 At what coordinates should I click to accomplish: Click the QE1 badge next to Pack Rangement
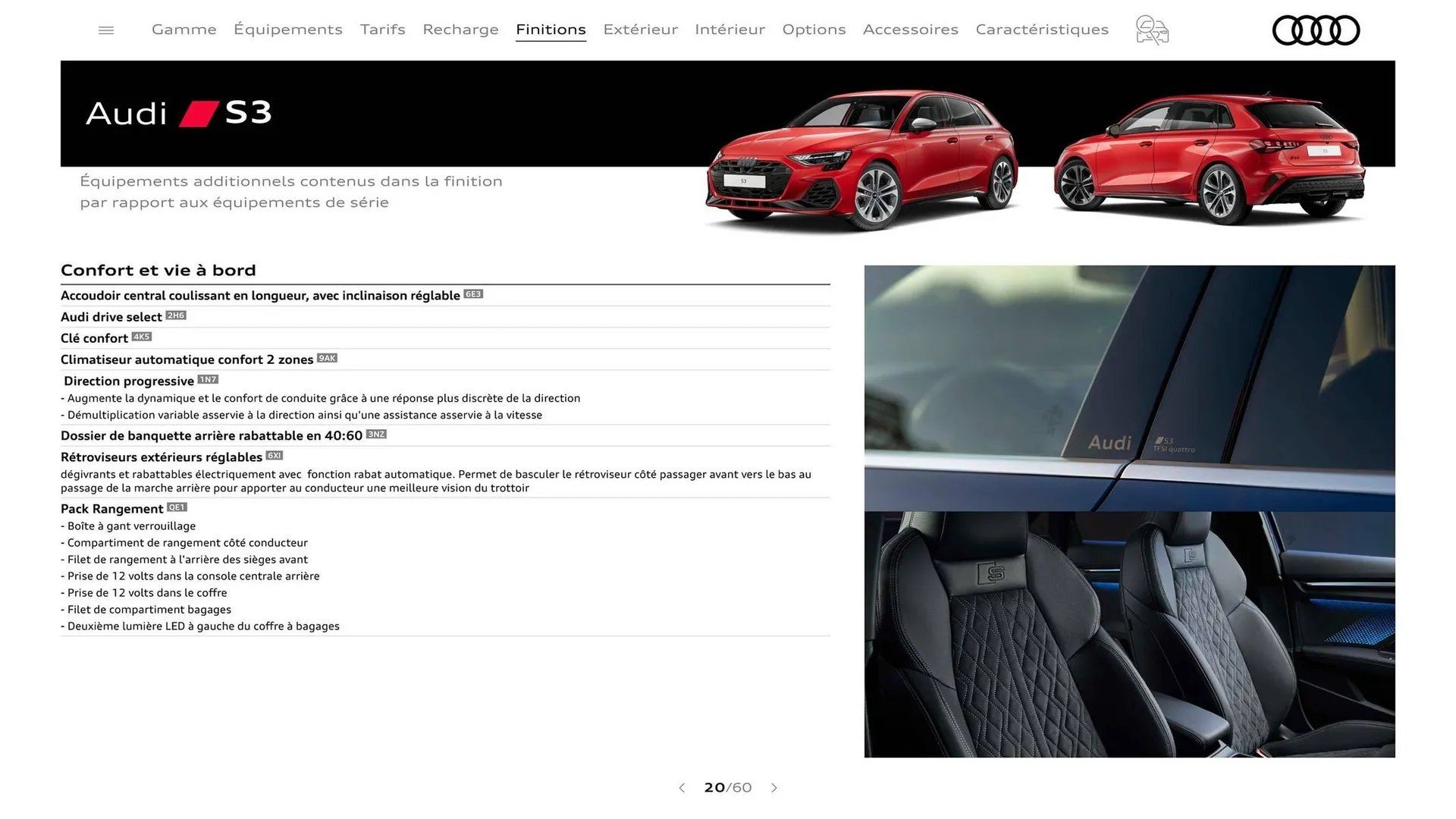[177, 507]
